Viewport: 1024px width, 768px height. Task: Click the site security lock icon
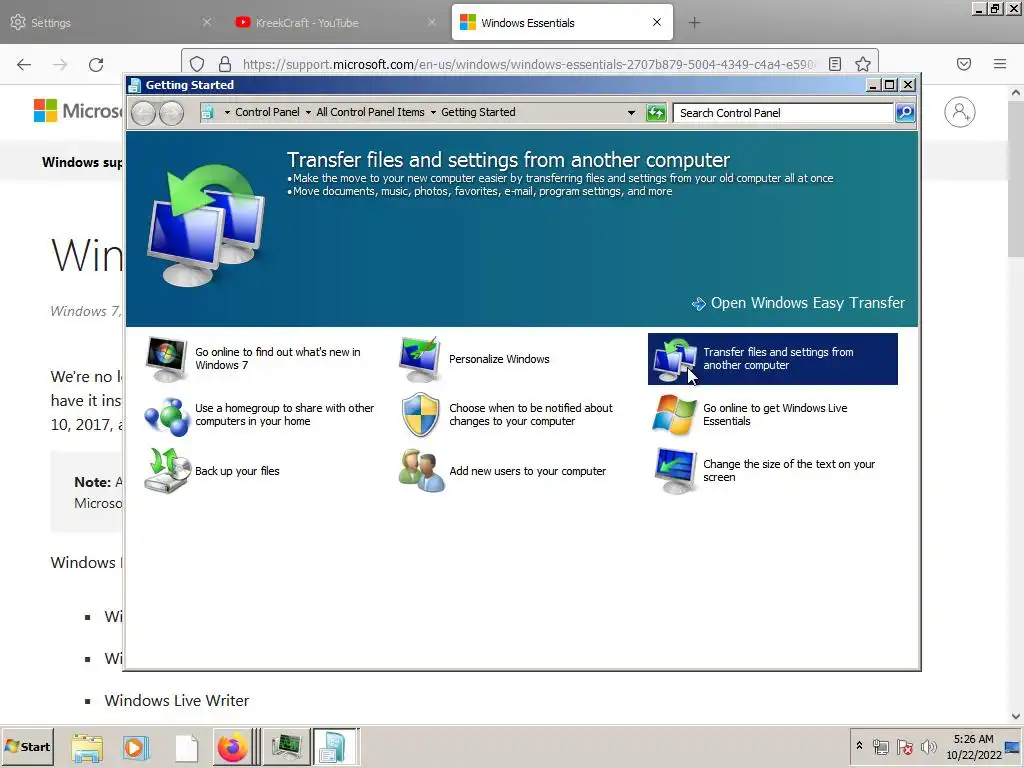pos(225,64)
